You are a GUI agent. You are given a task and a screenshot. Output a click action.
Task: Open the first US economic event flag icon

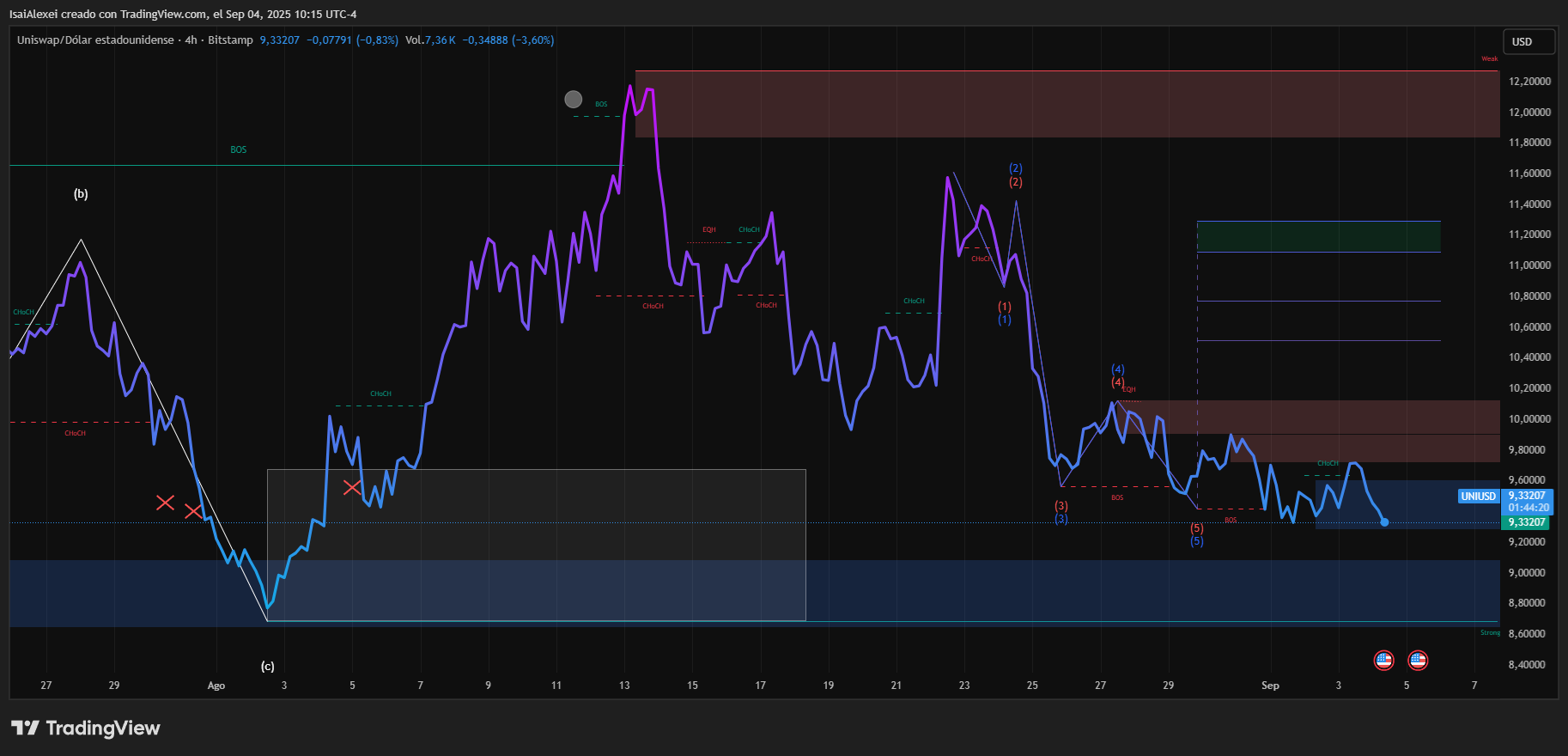pyautogui.click(x=1383, y=661)
